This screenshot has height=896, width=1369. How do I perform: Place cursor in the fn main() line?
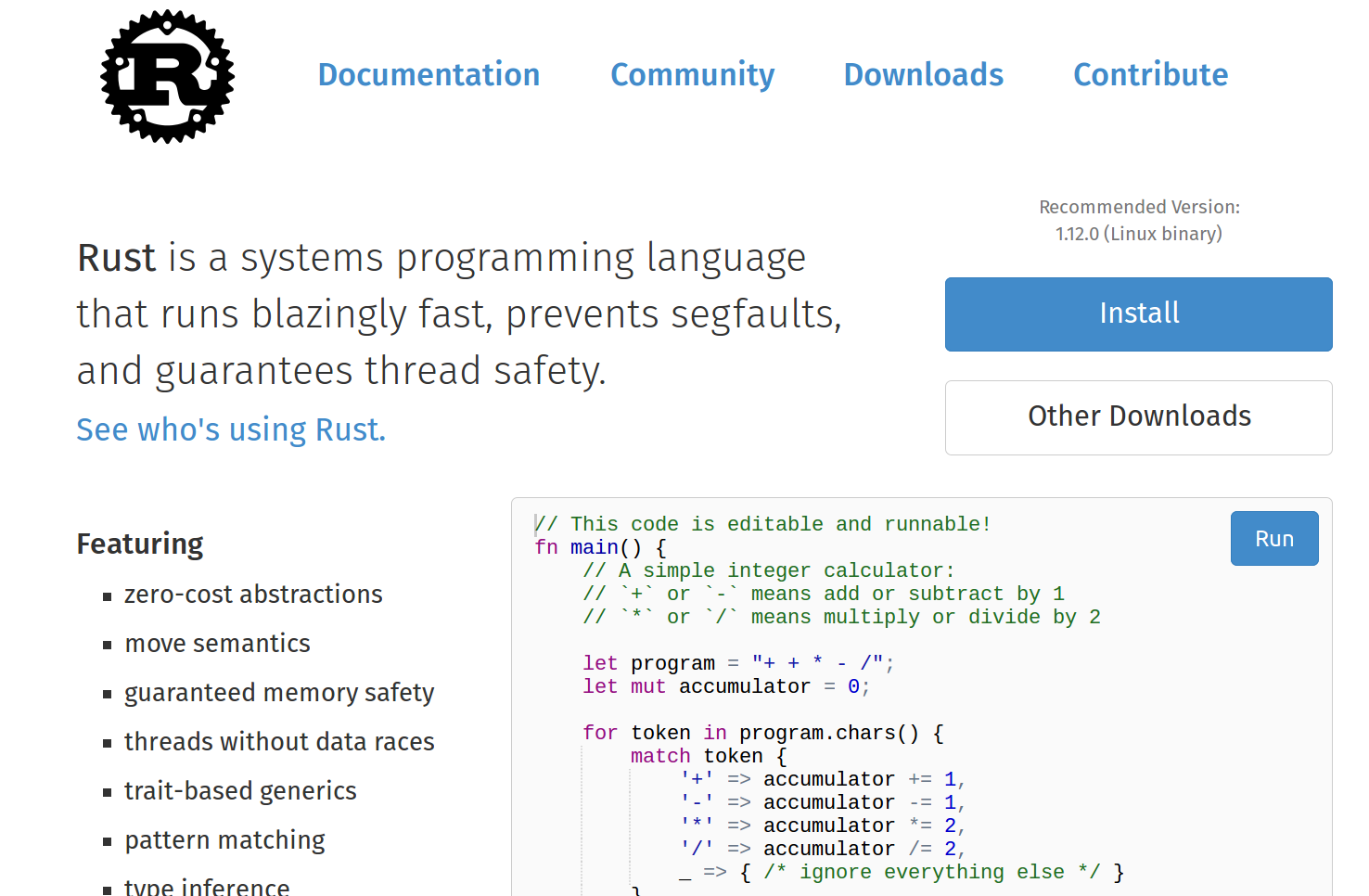pyautogui.click(x=600, y=547)
